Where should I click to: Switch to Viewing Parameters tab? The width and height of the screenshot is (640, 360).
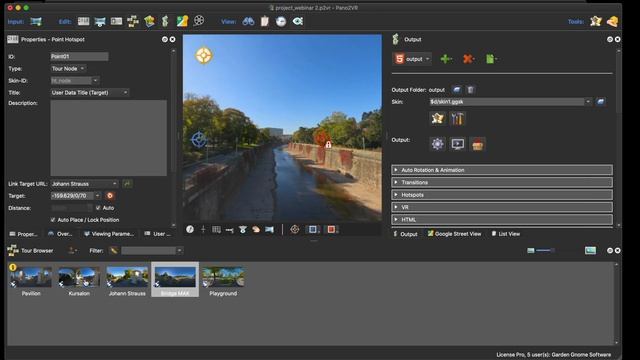(x=109, y=234)
